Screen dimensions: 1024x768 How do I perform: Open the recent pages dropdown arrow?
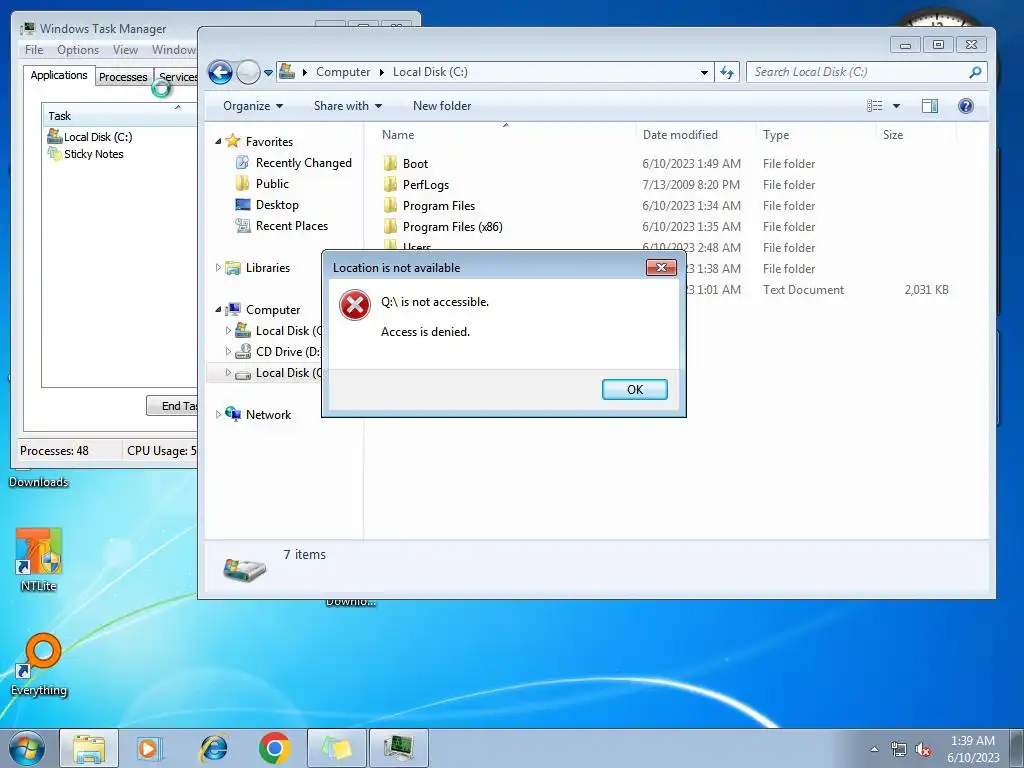(268, 72)
